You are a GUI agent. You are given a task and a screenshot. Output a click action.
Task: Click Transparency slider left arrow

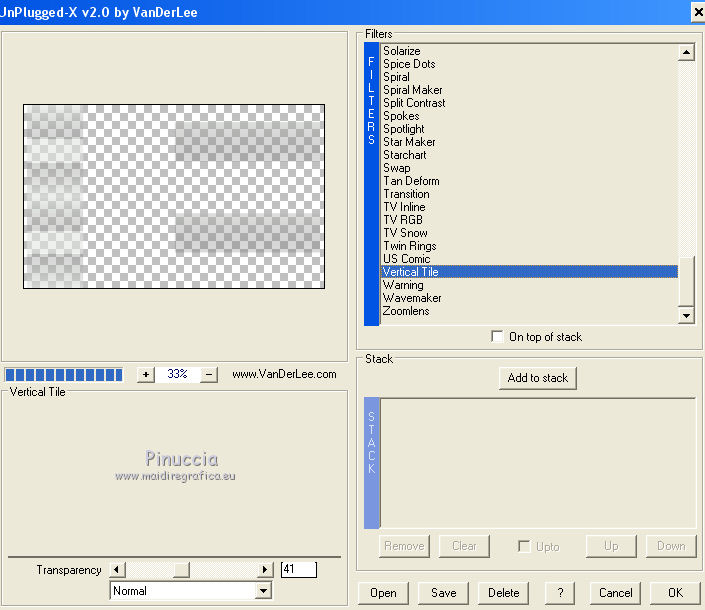click(117, 570)
